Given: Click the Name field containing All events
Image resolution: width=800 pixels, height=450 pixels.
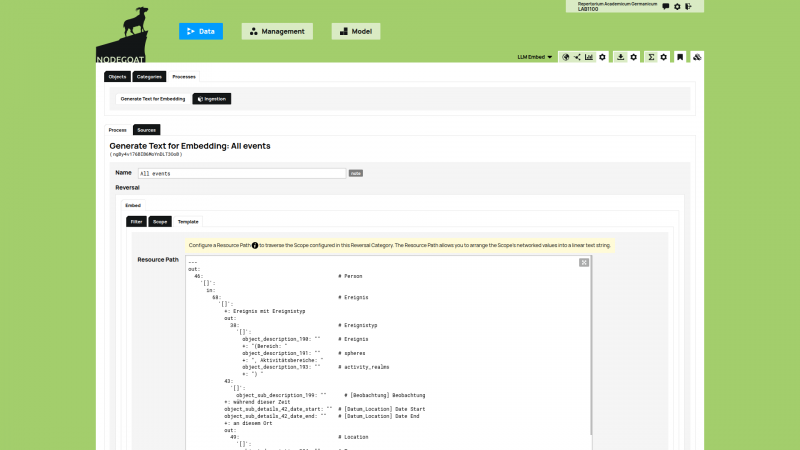Looking at the screenshot, I should coord(241,173).
